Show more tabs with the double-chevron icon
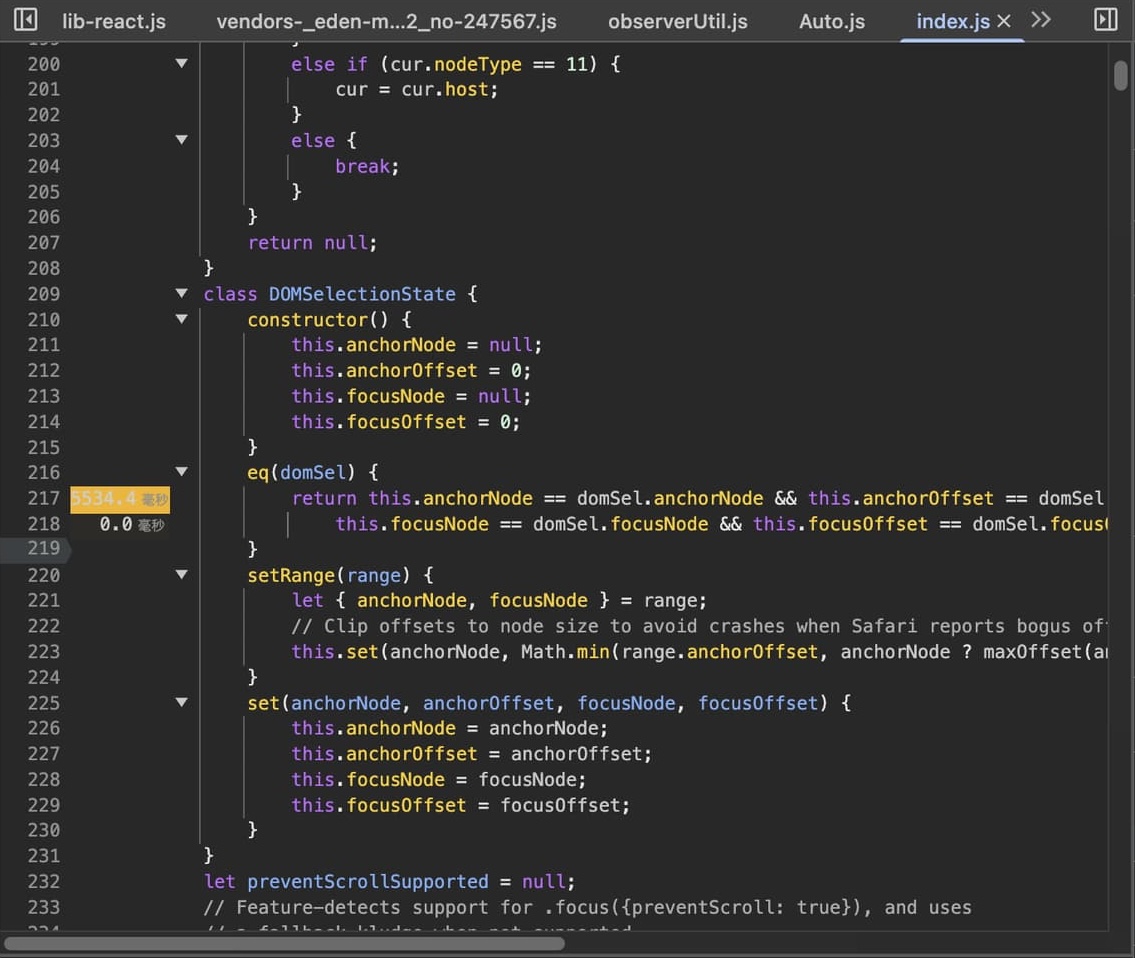 1041,20
